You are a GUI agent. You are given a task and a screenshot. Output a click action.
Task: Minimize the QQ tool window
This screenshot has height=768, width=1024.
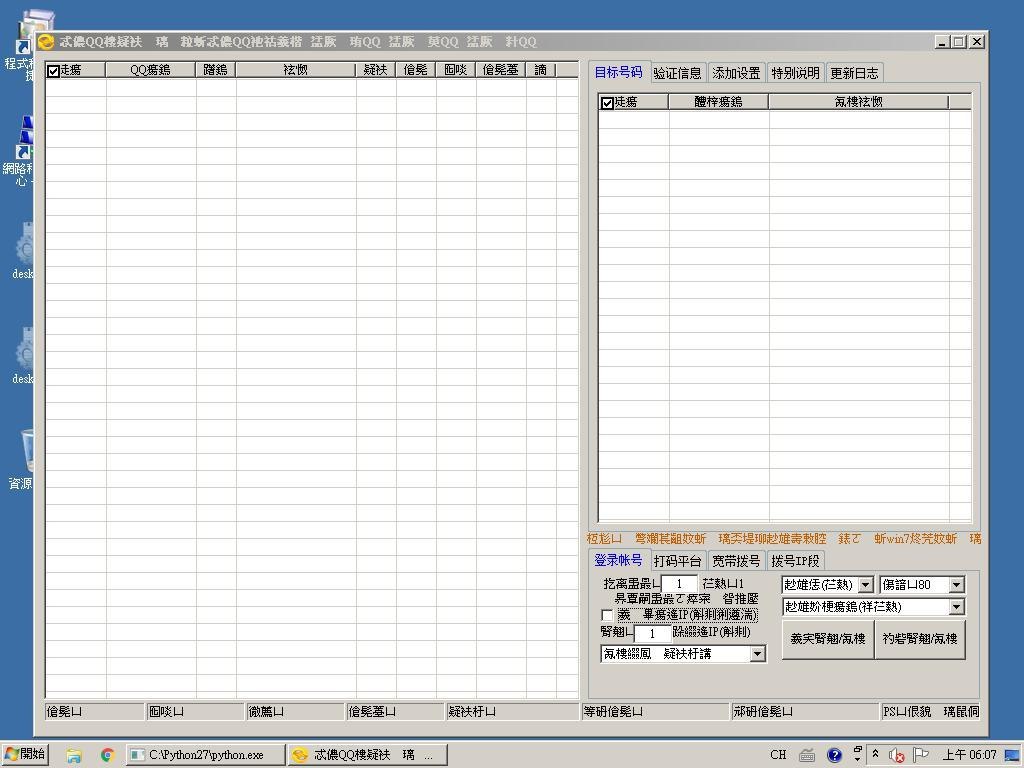942,42
